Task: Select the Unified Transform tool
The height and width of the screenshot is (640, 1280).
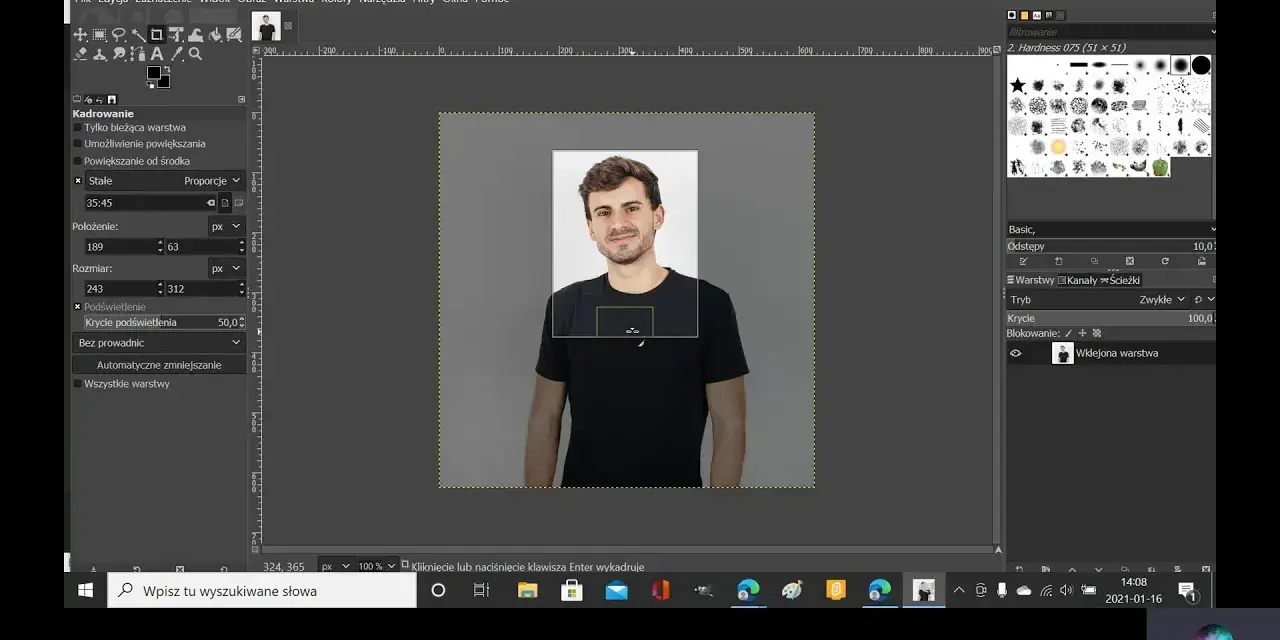Action: point(176,35)
